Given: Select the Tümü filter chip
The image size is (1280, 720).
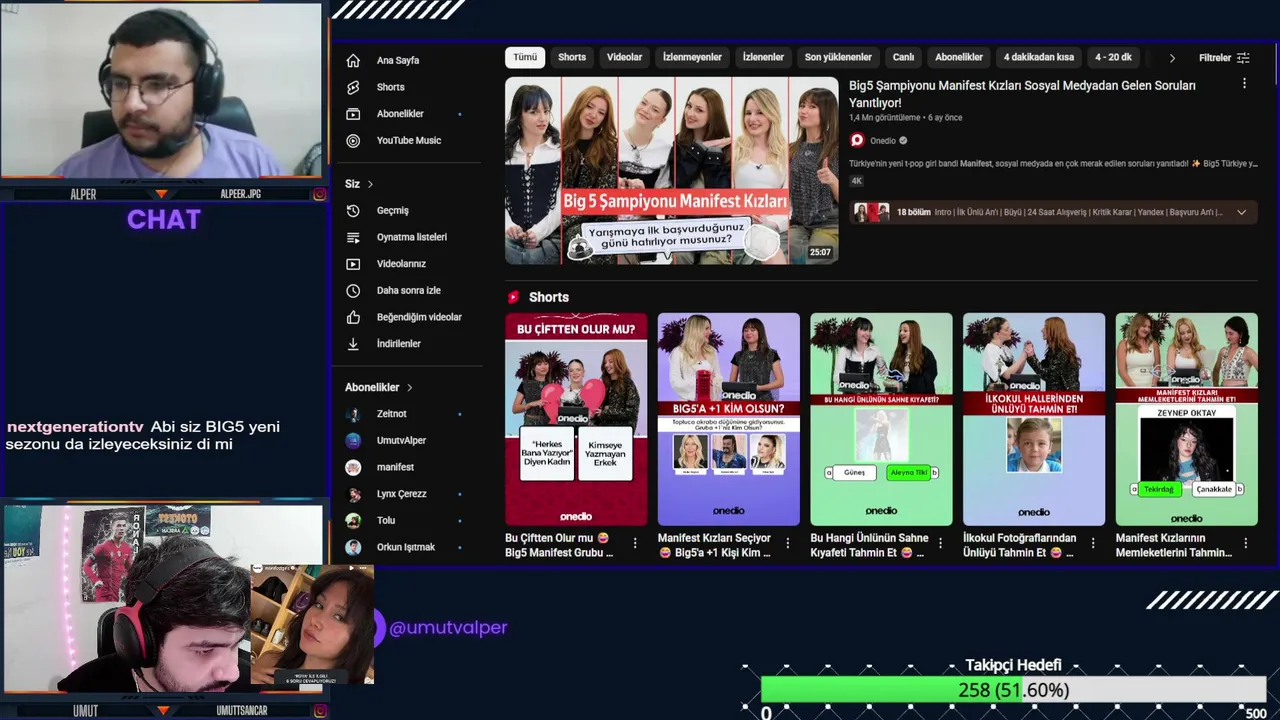Looking at the screenshot, I should pos(525,58).
